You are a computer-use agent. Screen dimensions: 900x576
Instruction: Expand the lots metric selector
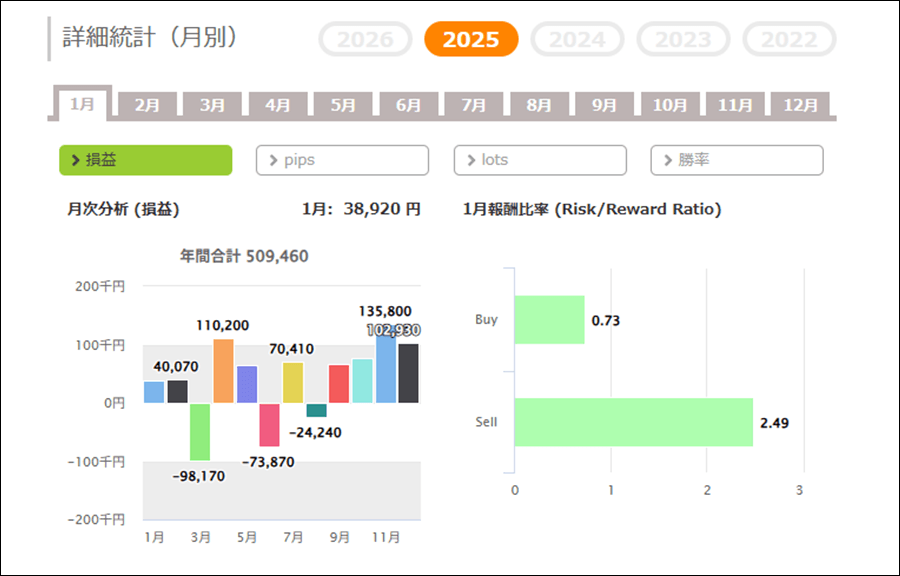(x=540, y=160)
